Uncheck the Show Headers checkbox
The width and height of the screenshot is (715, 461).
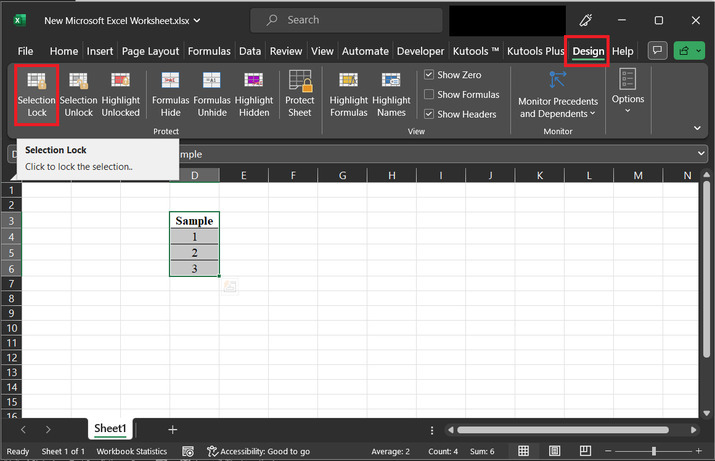tap(429, 114)
